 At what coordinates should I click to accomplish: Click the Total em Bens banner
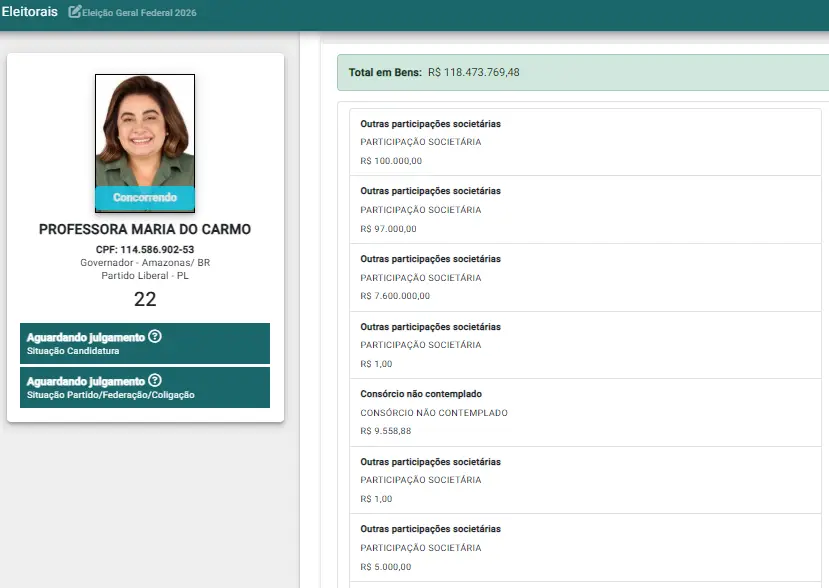click(583, 72)
